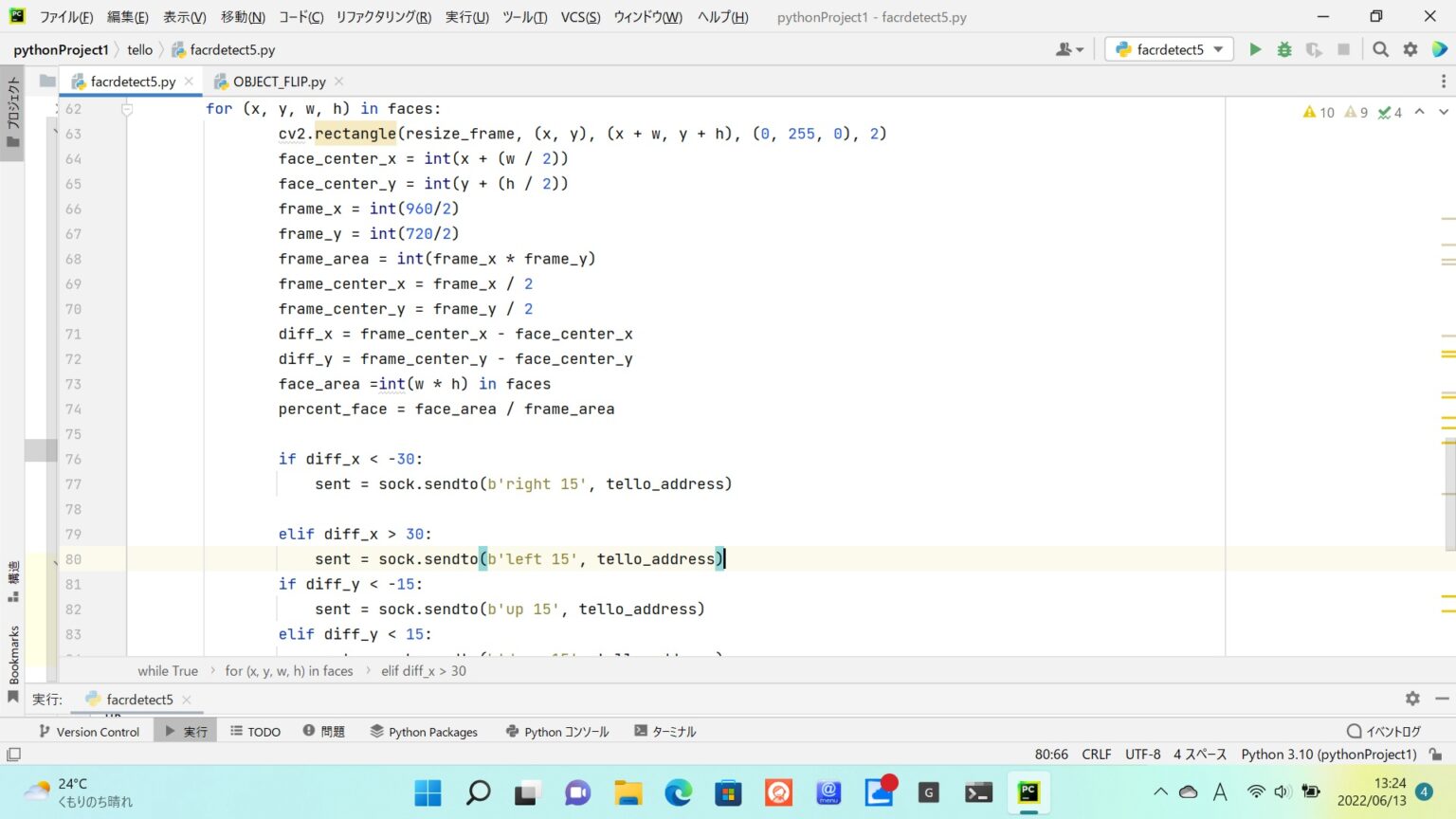Viewport: 1456px width, 819px height.
Task: Open the 実行 menu
Action: point(466,16)
